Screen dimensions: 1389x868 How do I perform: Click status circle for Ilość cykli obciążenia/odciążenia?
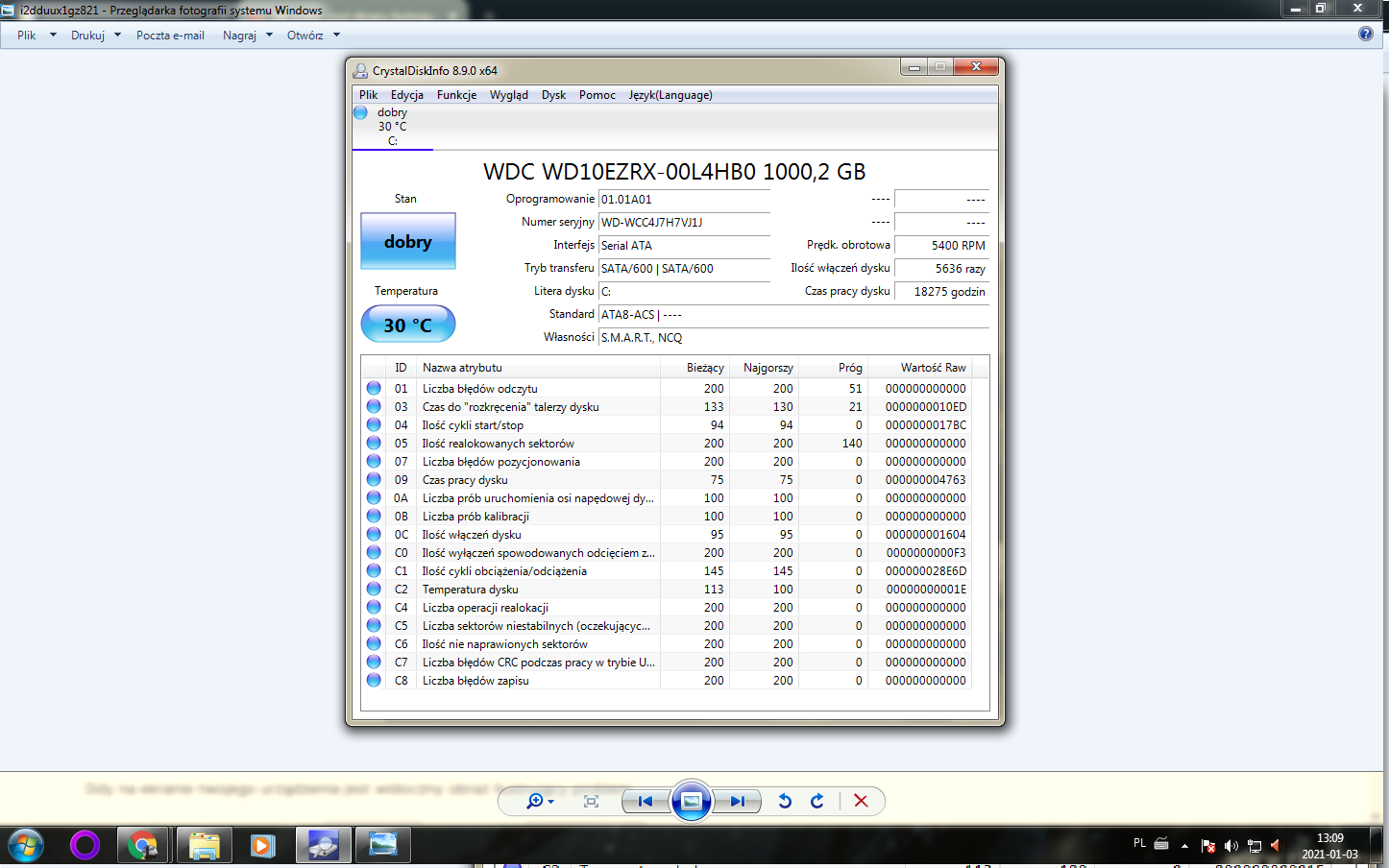(374, 570)
